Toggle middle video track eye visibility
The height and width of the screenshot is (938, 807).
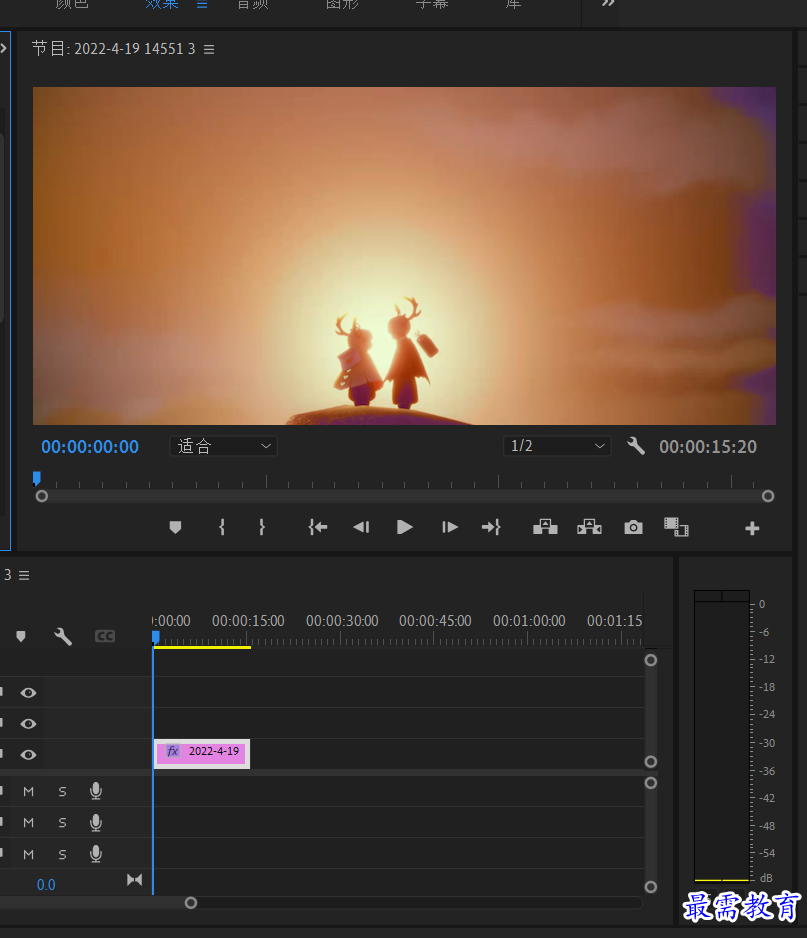pos(28,724)
